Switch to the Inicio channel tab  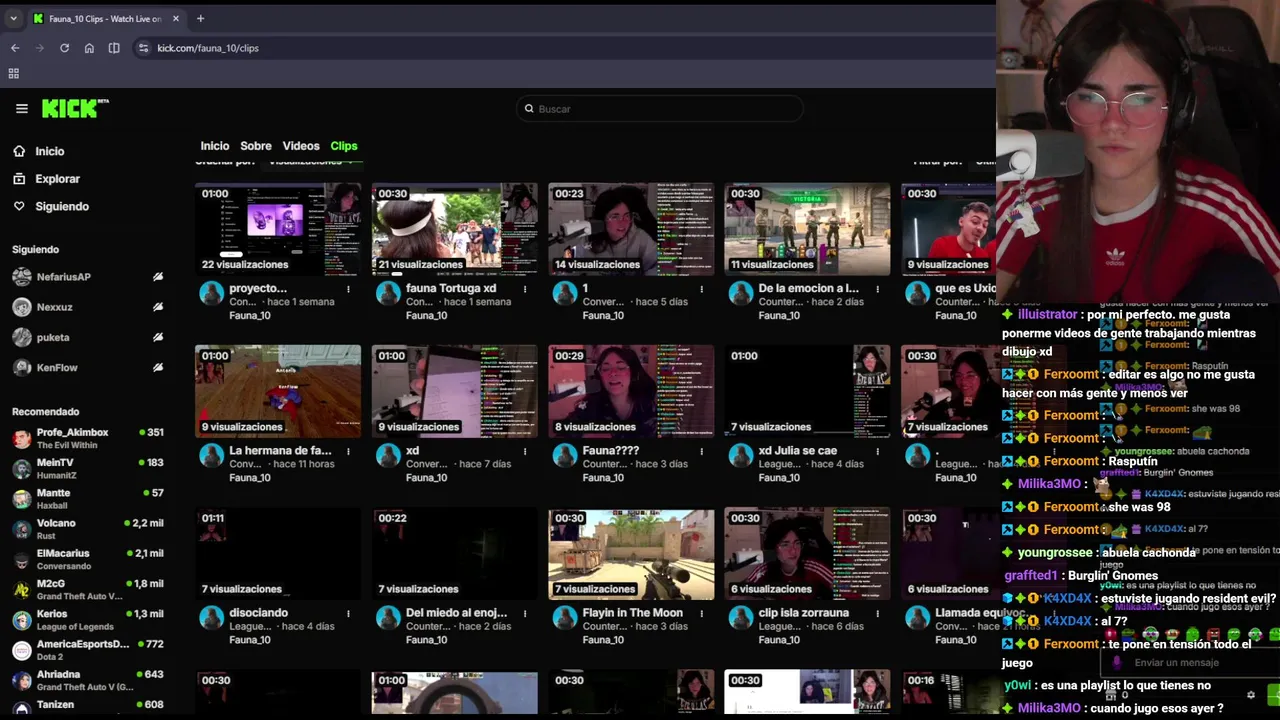click(214, 146)
